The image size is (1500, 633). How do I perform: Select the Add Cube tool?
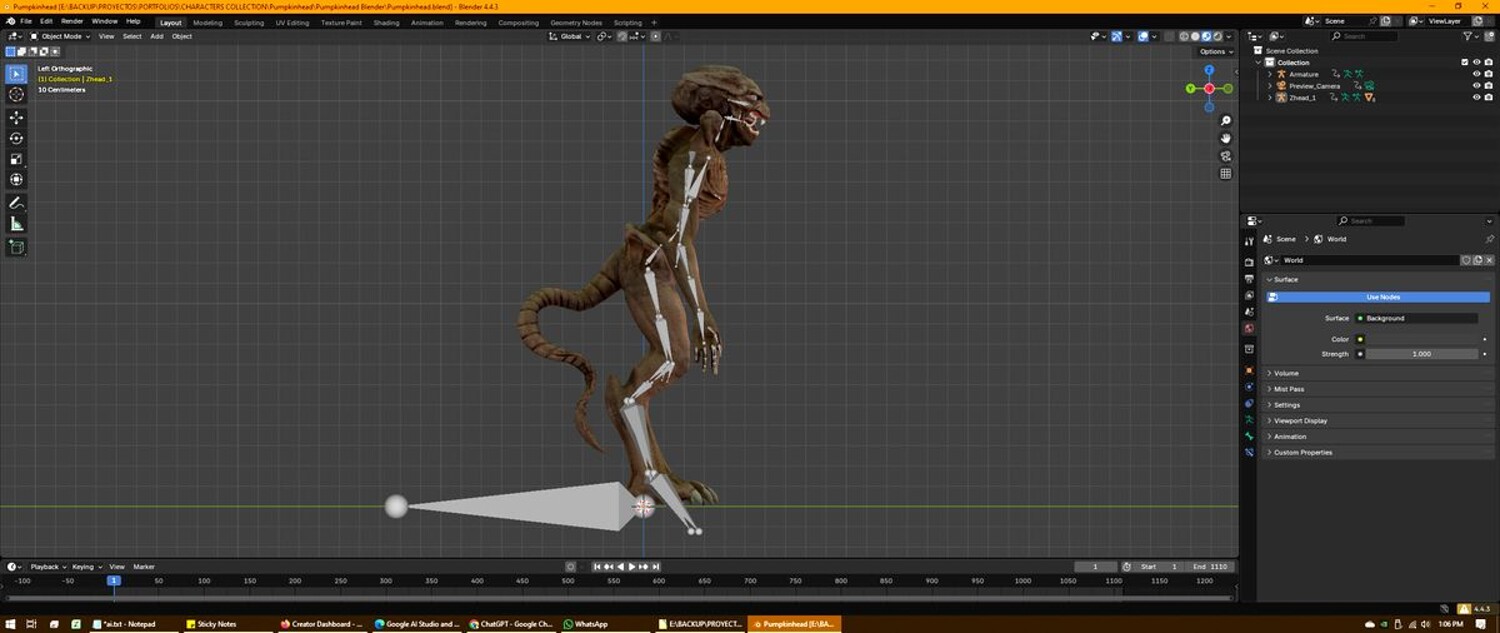16,247
